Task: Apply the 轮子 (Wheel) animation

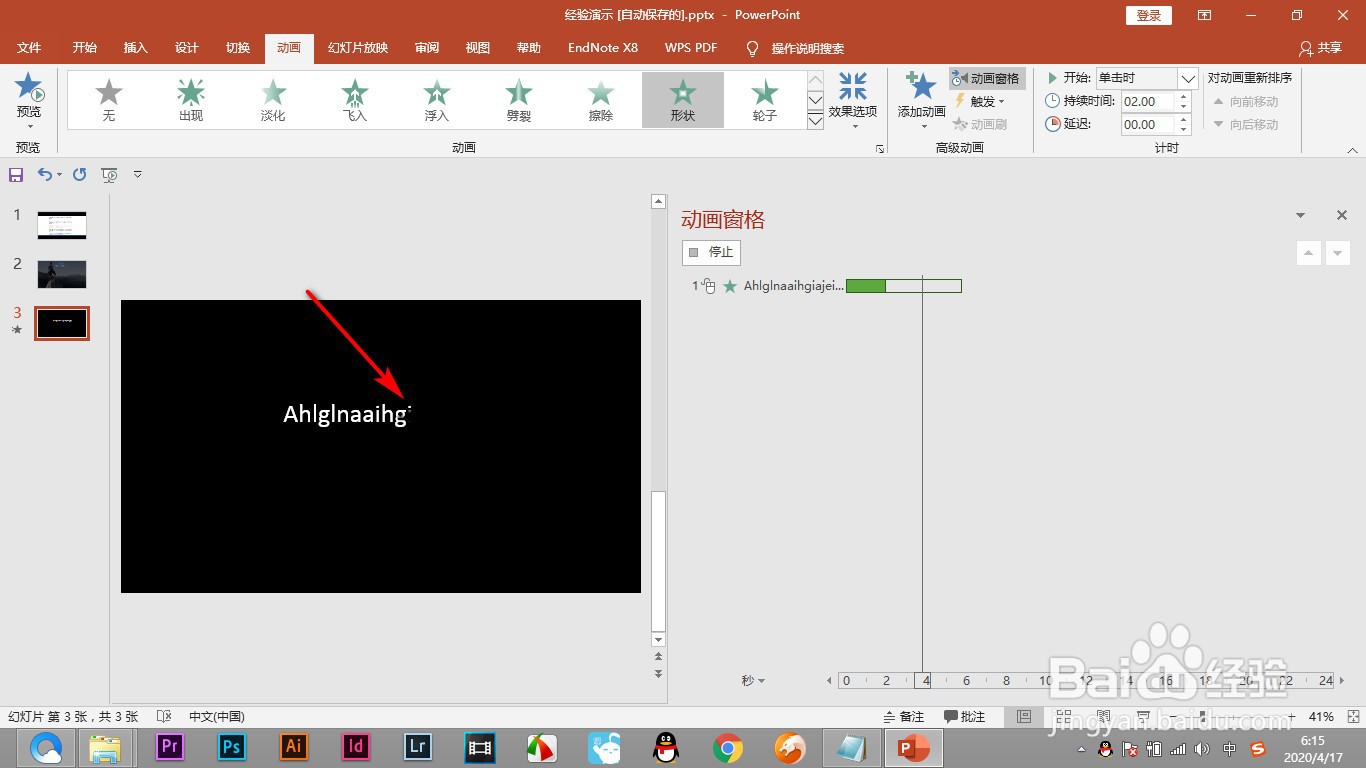Action: [765, 100]
